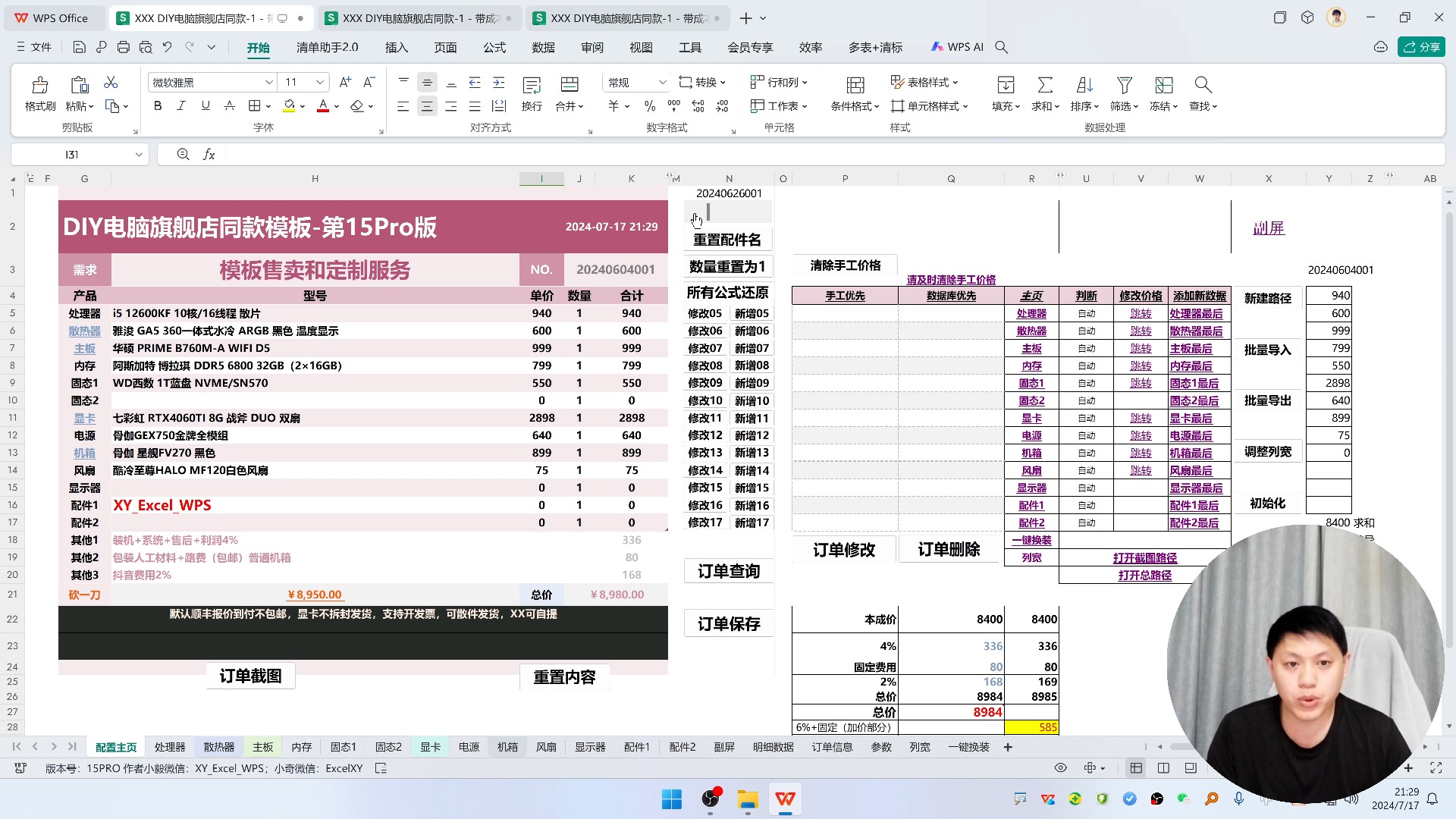
Task: Open the font name dropdown 微软雅黑
Action: (x=269, y=83)
